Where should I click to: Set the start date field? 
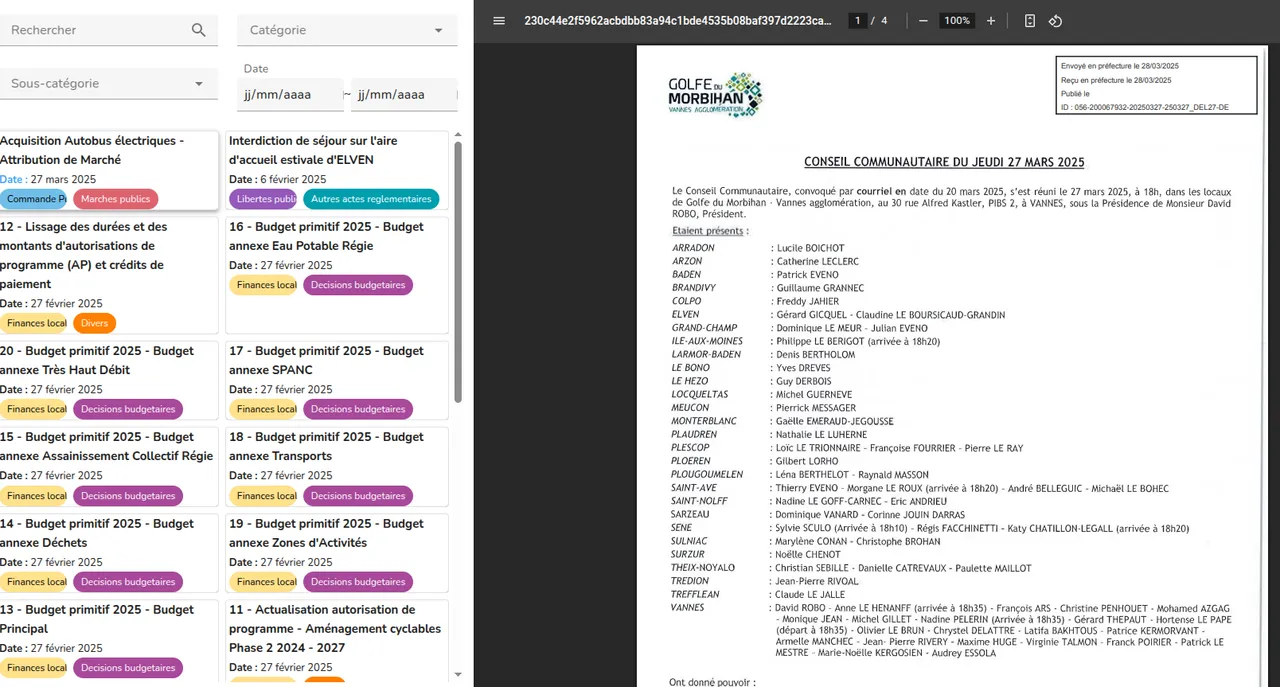pos(290,95)
